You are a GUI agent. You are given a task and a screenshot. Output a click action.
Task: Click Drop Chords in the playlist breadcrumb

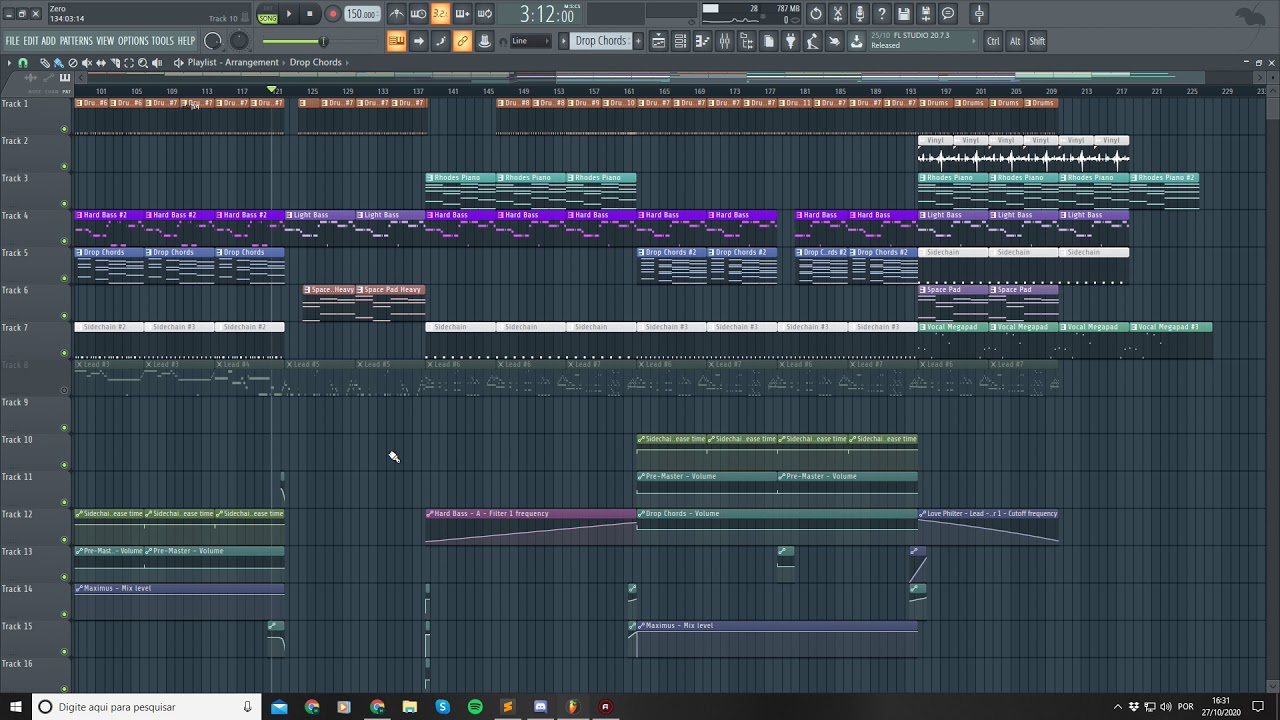pyautogui.click(x=316, y=62)
